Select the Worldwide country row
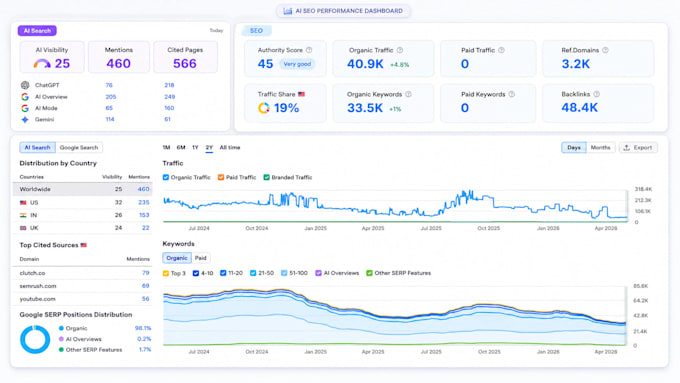The width and height of the screenshot is (680, 383). (82, 189)
